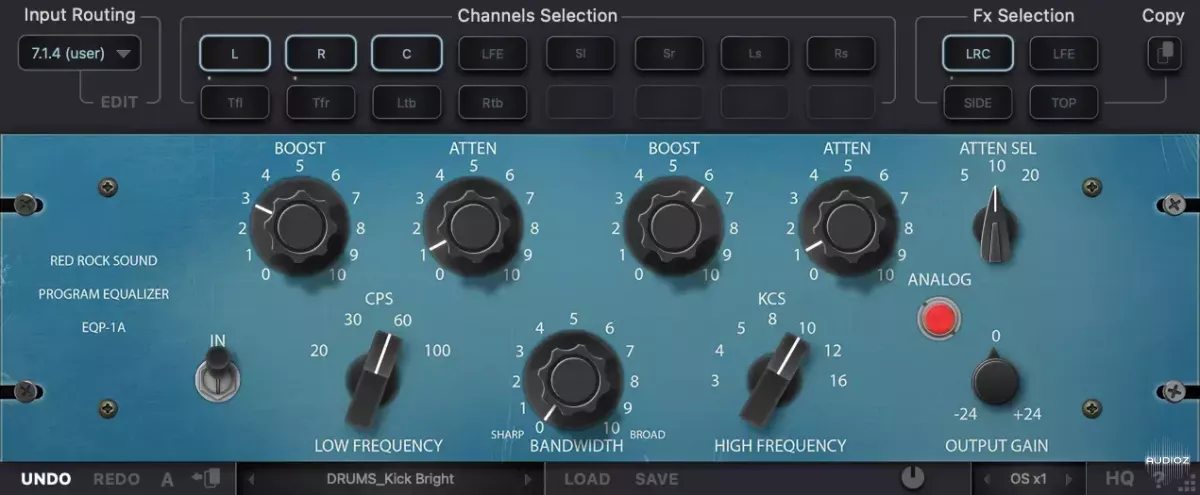Click the BROAD bandwidth label
1200x495 pixels.
coord(647,435)
